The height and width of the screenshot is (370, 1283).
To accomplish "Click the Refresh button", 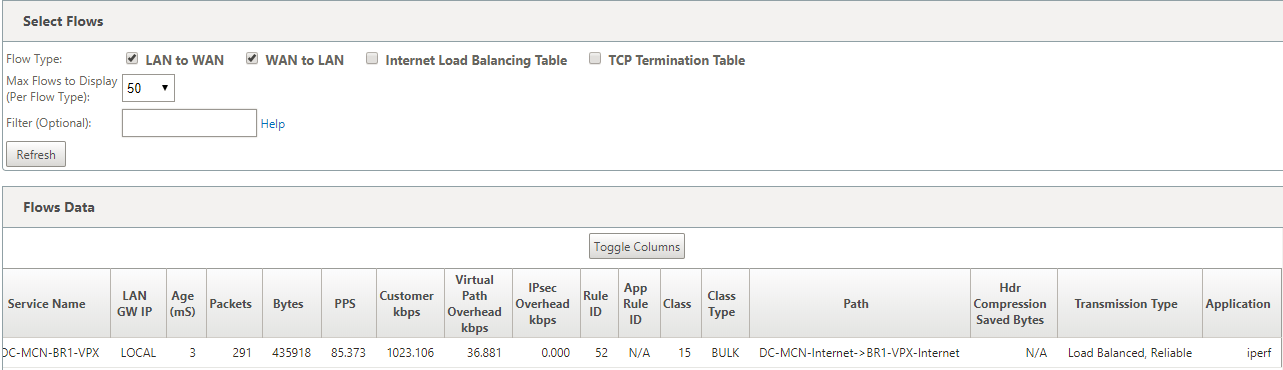I will 36,155.
